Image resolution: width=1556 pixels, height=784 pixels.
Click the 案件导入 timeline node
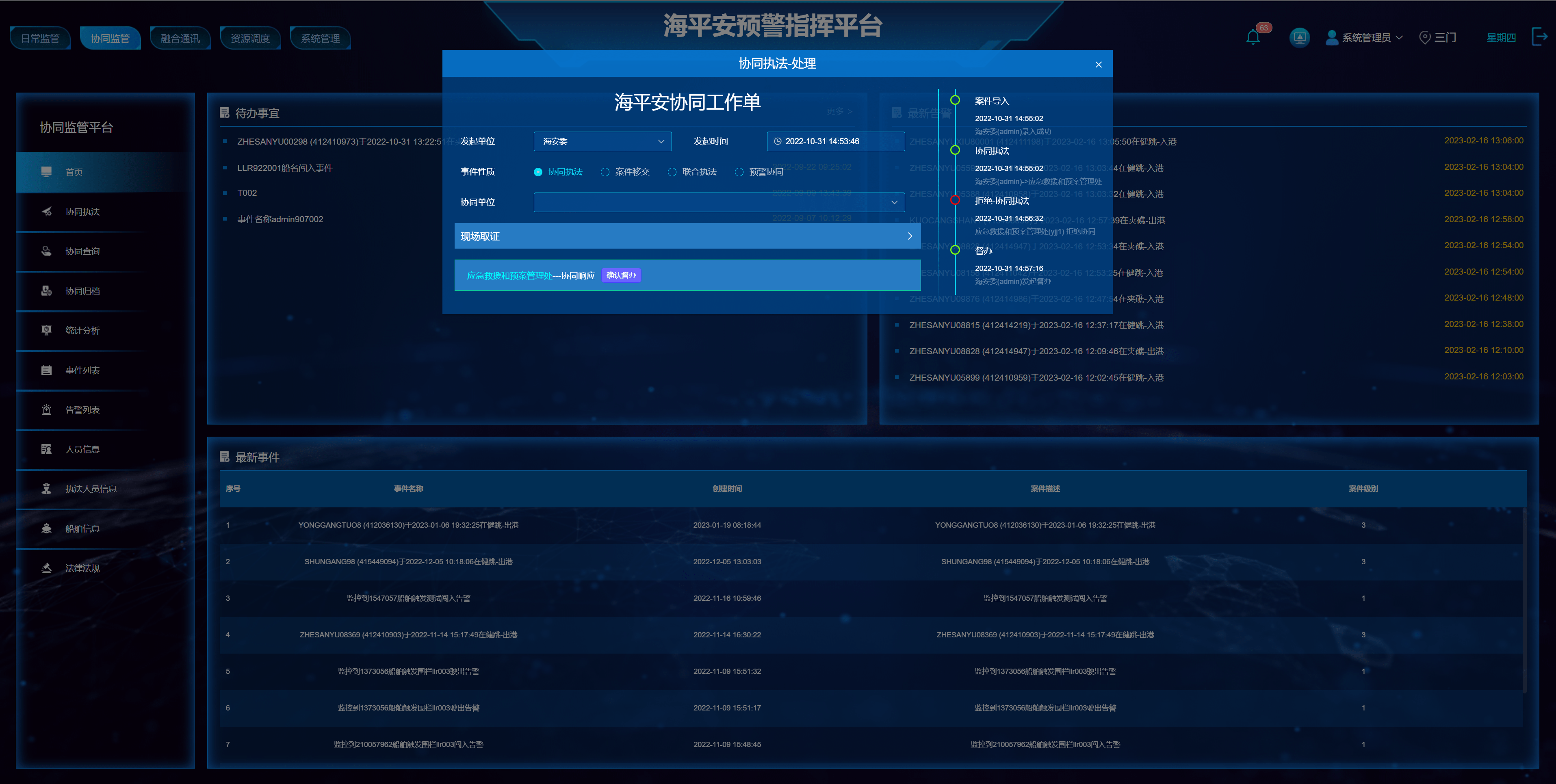pos(955,100)
